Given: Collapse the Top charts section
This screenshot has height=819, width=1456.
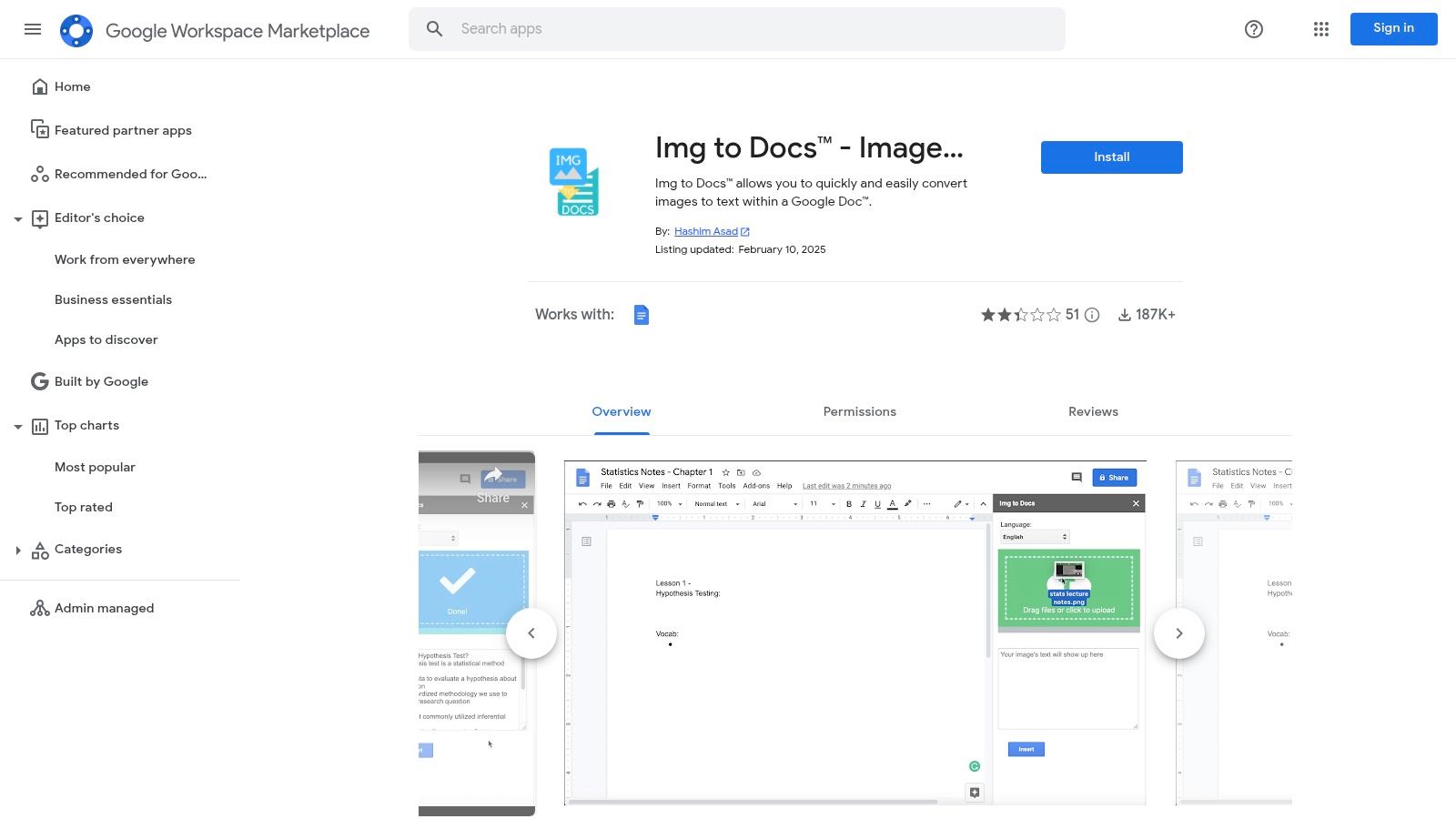Looking at the screenshot, I should pos(18,425).
